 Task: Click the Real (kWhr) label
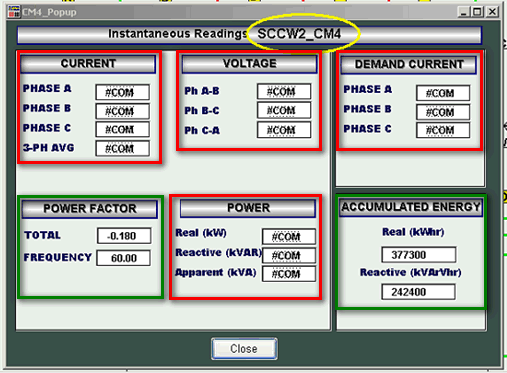(x=413, y=232)
